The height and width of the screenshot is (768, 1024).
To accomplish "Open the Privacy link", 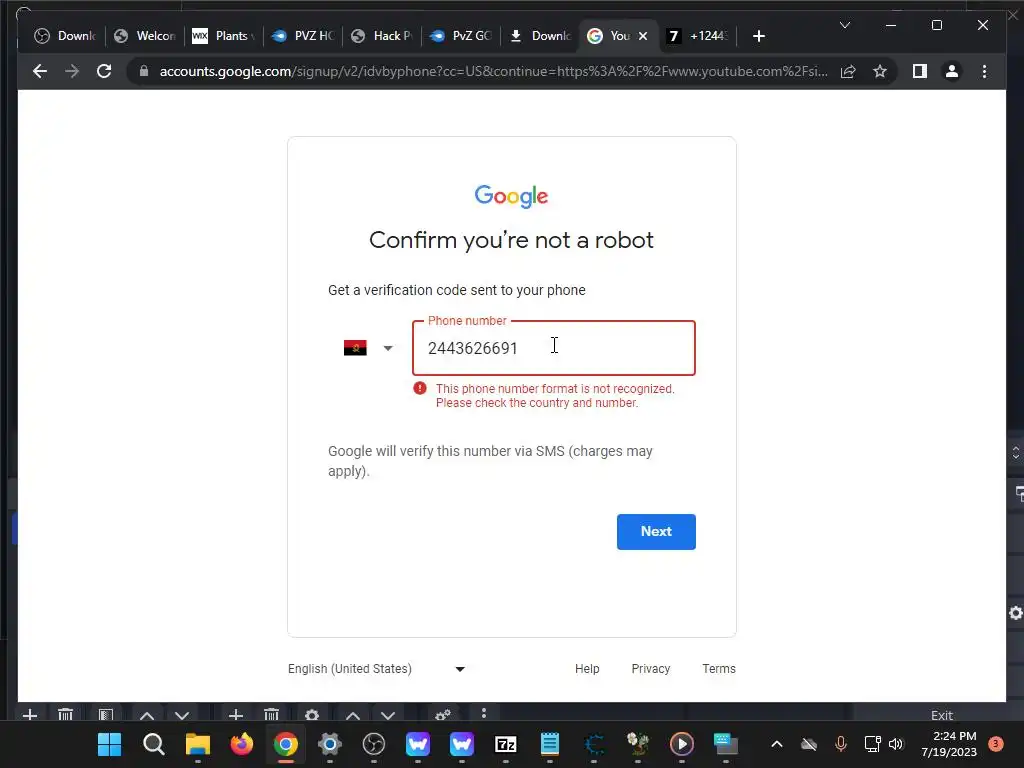I will tap(650, 669).
